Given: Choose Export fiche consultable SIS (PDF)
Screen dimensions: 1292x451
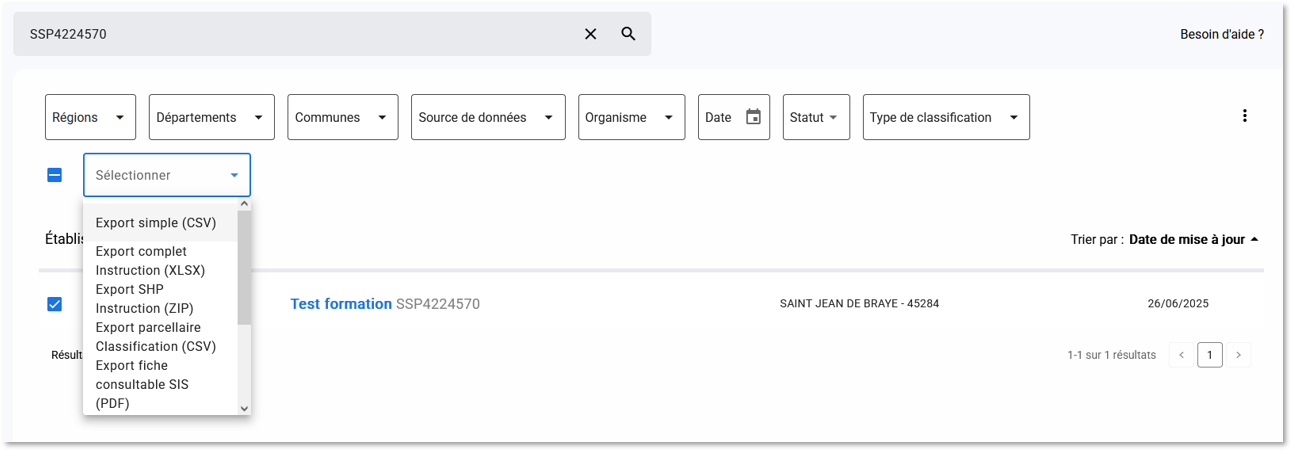Looking at the screenshot, I should click(x=160, y=384).
